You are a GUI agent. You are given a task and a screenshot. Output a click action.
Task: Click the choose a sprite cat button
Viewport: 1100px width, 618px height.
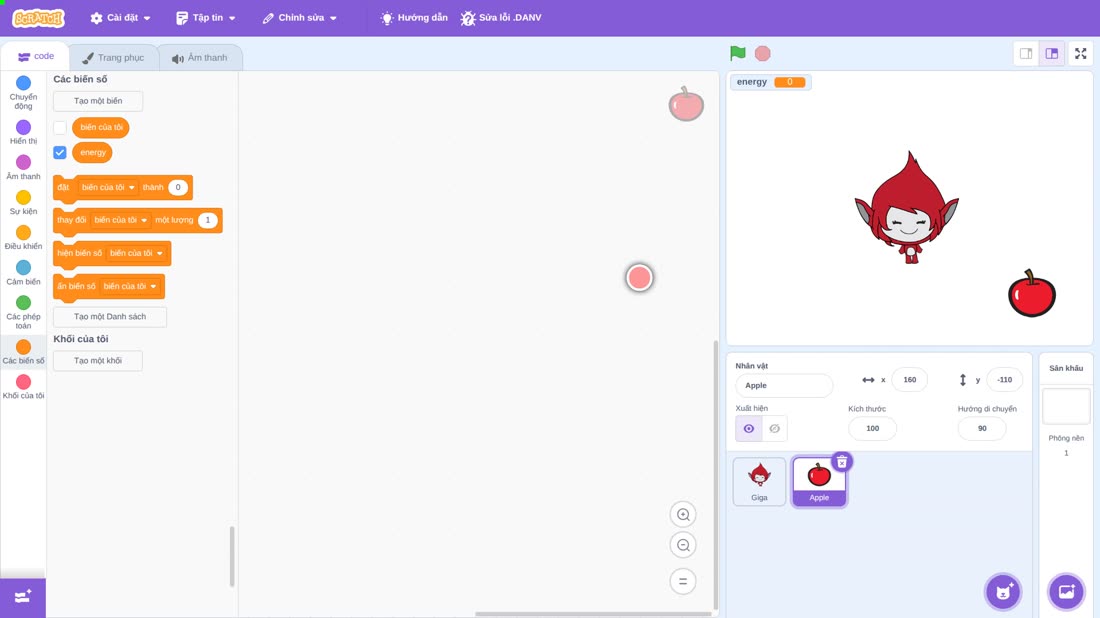click(x=1003, y=591)
